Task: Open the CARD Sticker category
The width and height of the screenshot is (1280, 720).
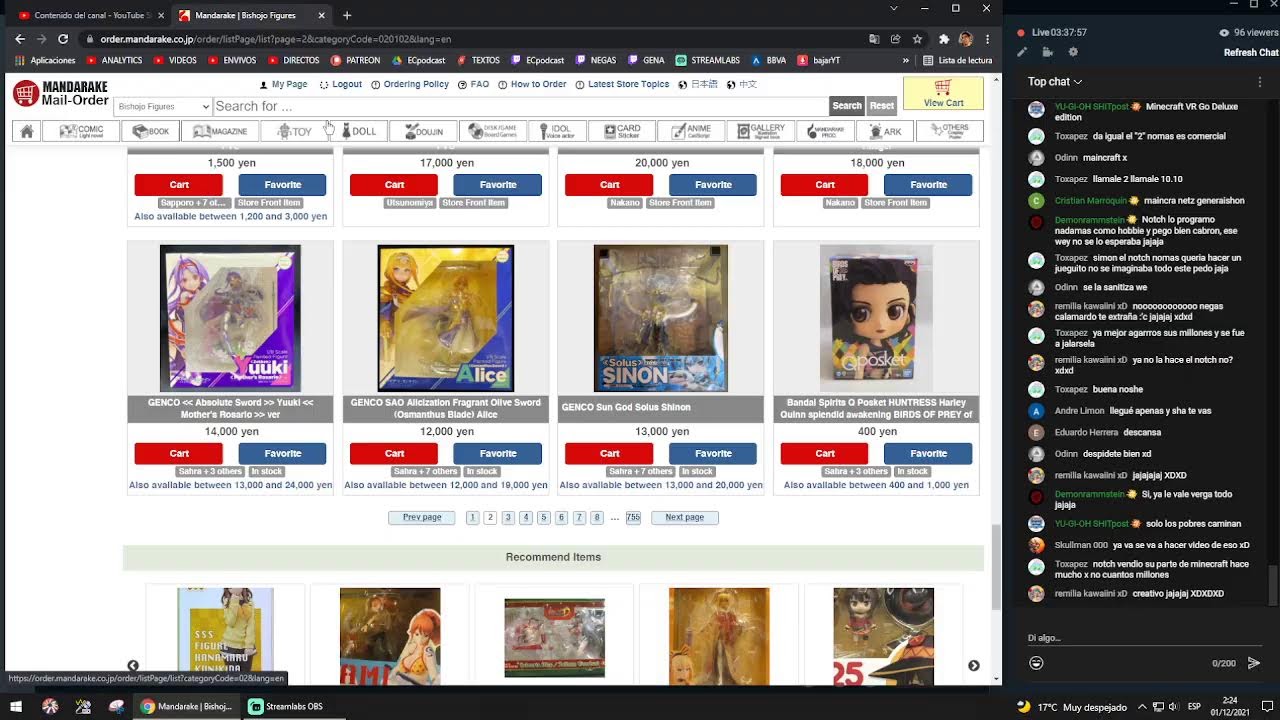Action: tap(622, 131)
